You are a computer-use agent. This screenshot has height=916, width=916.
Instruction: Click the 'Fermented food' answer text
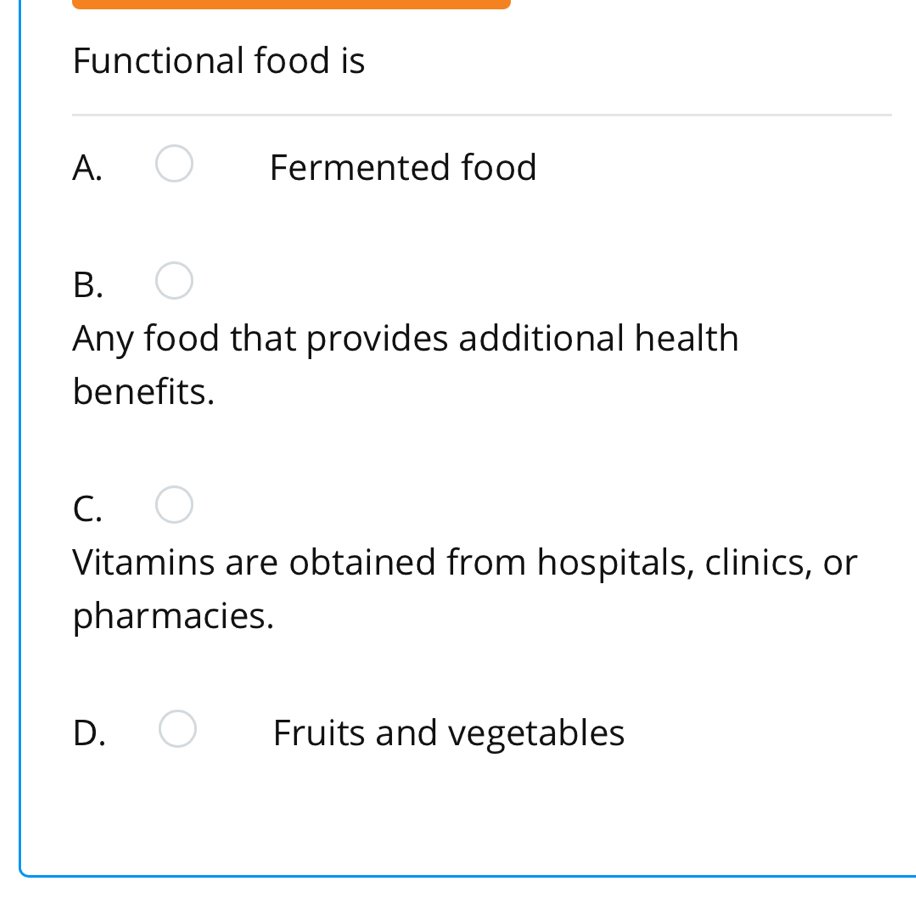(403, 167)
